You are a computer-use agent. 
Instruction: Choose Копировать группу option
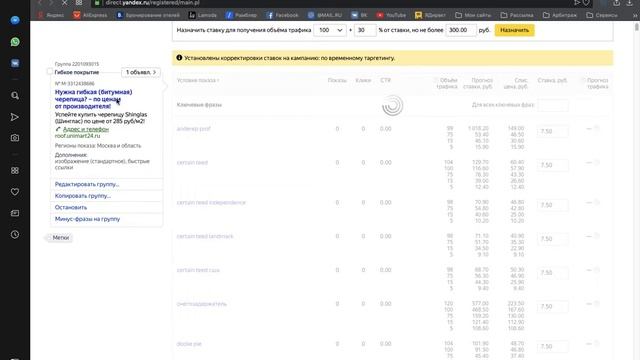pos(83,196)
